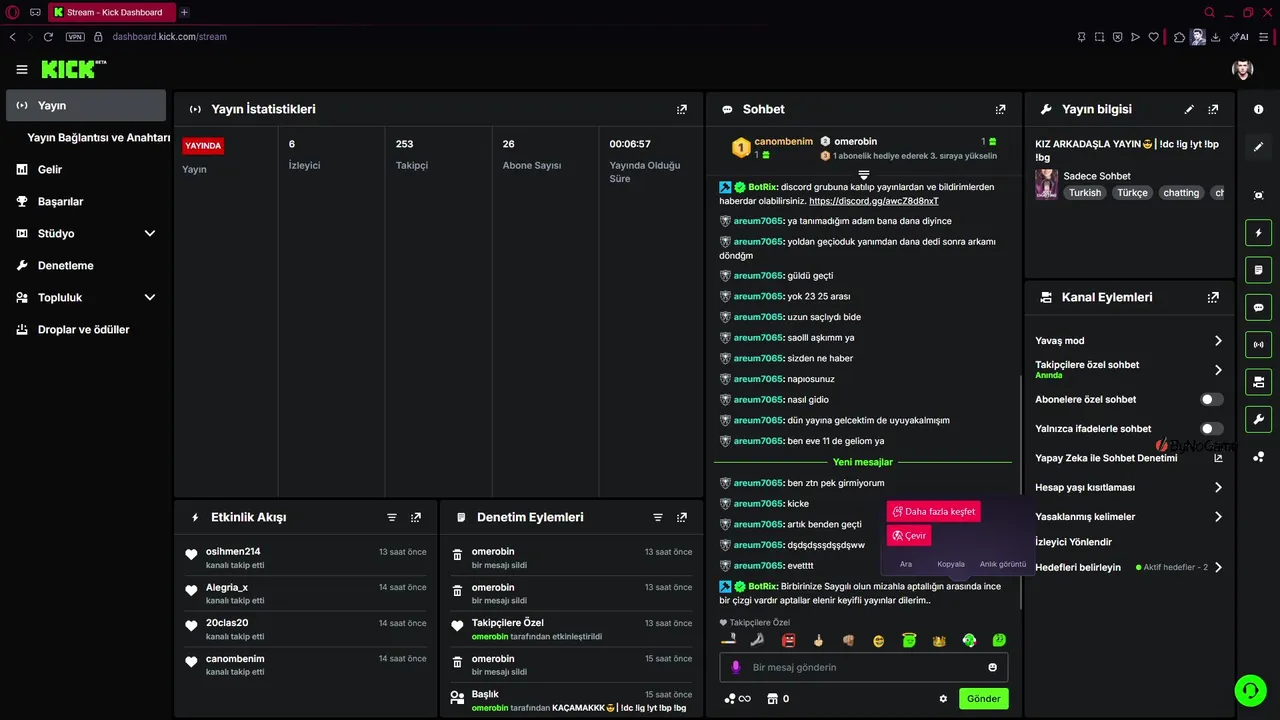Click the Sadece Sohbet category thumbnail
This screenshot has width=1280, height=720.
[x=1046, y=183]
